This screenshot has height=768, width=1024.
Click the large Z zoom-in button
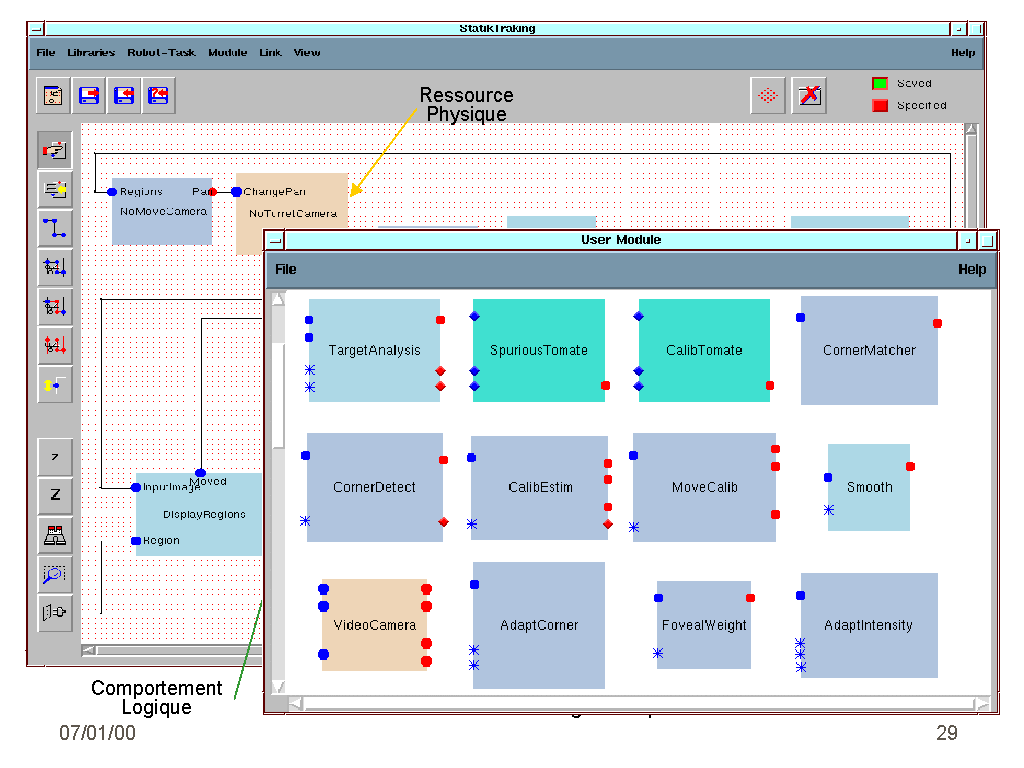click(55, 495)
